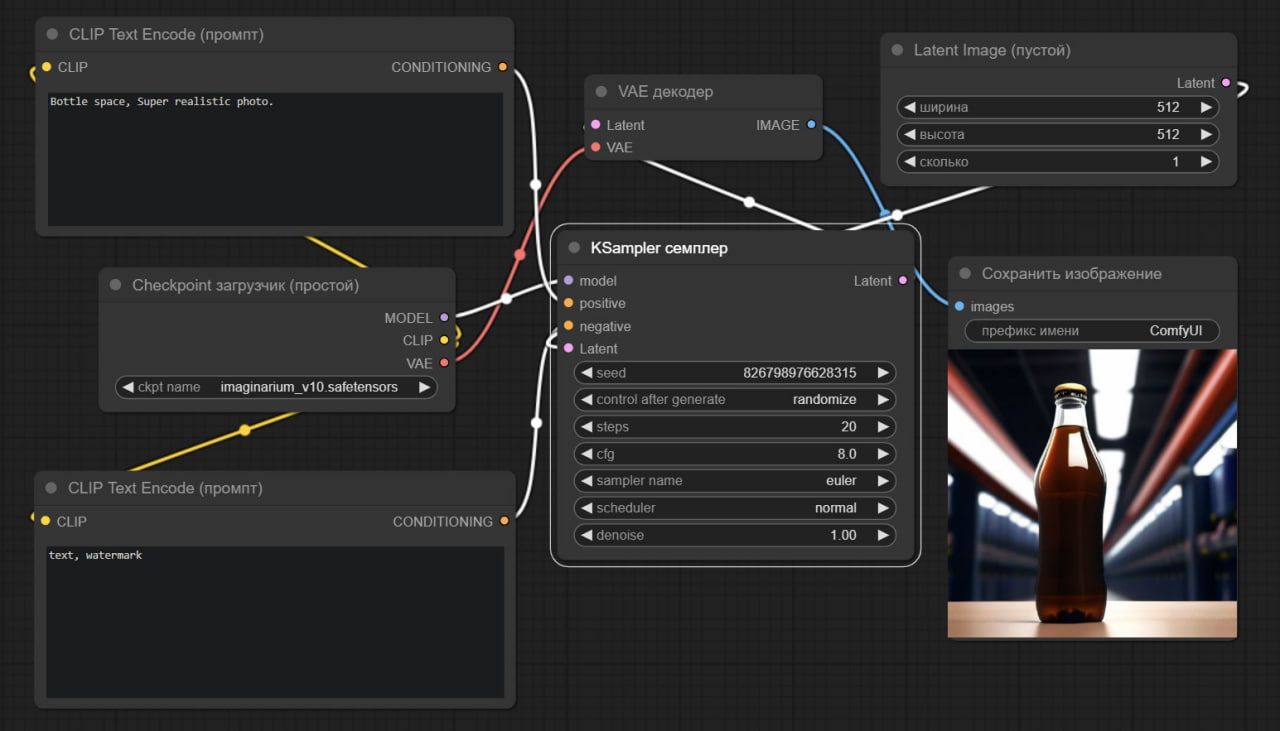This screenshot has height=731, width=1280.
Task: Click the KSampler семплер title bar
Action: [735, 248]
